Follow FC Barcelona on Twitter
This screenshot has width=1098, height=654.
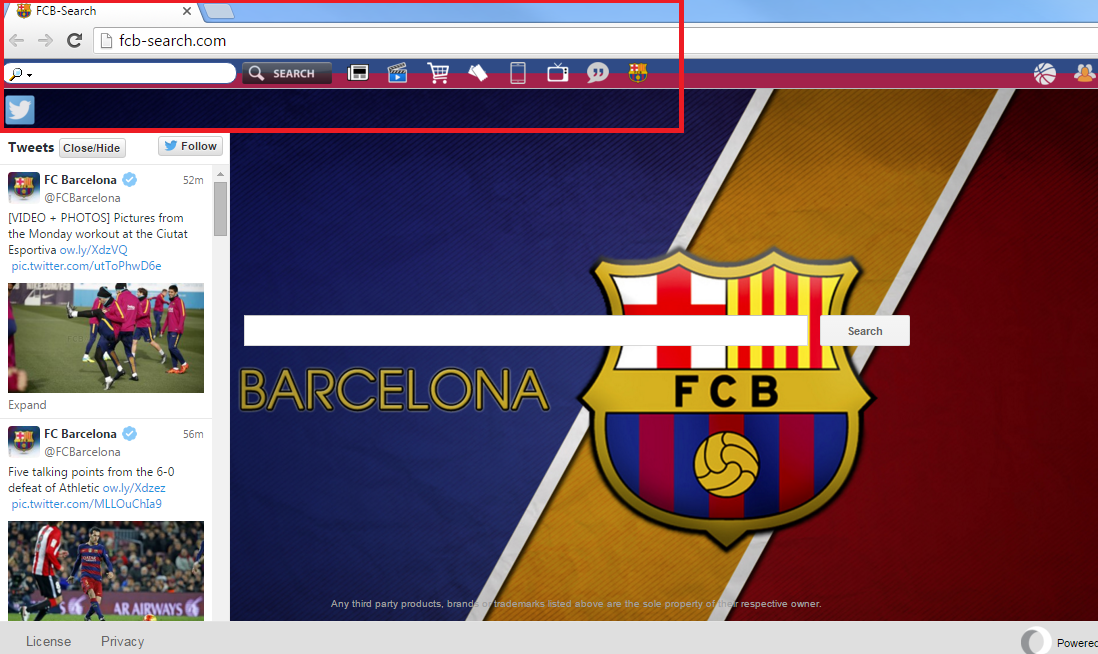pos(190,146)
